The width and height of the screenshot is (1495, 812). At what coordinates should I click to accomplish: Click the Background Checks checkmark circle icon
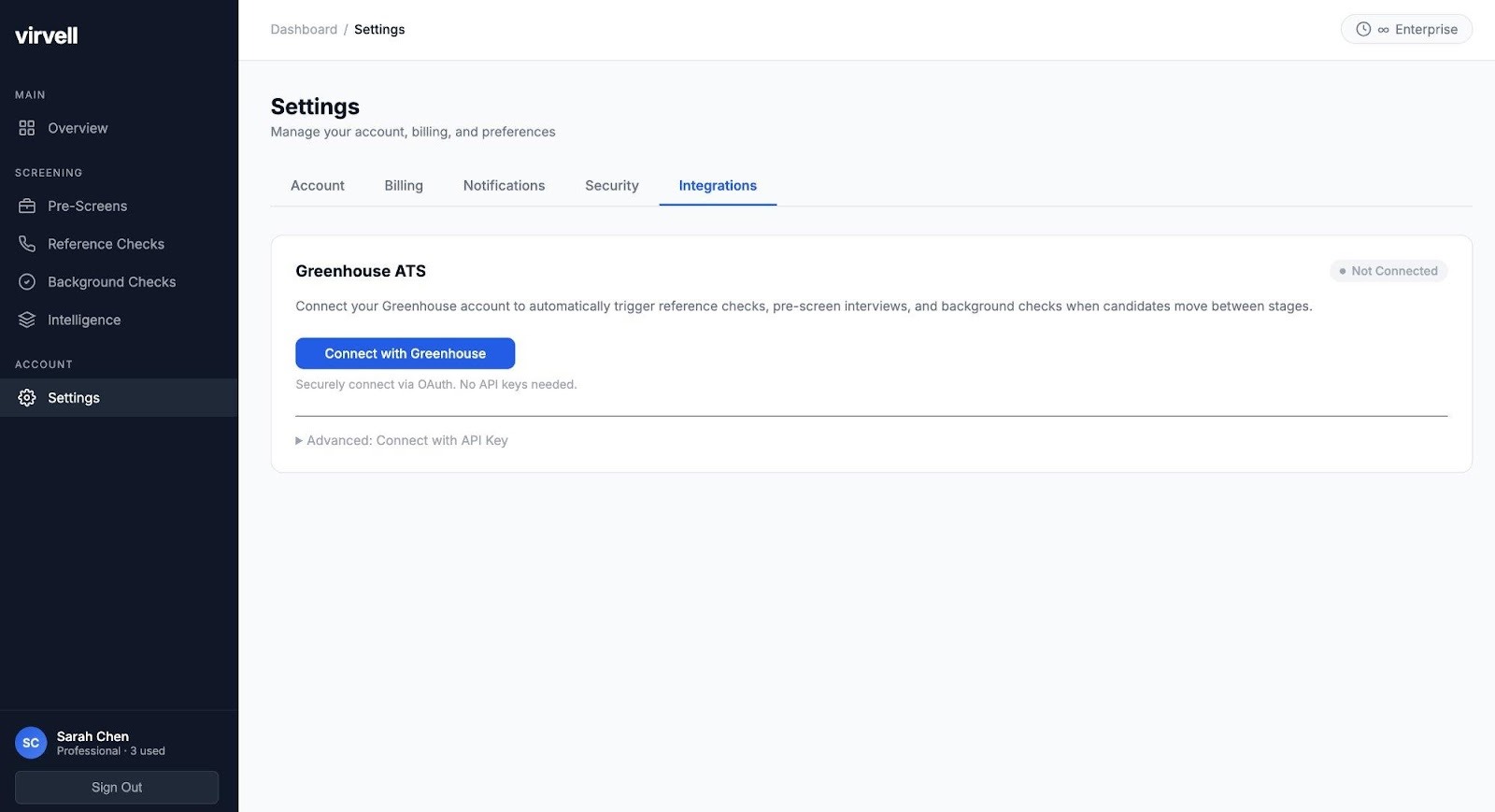pos(27,281)
